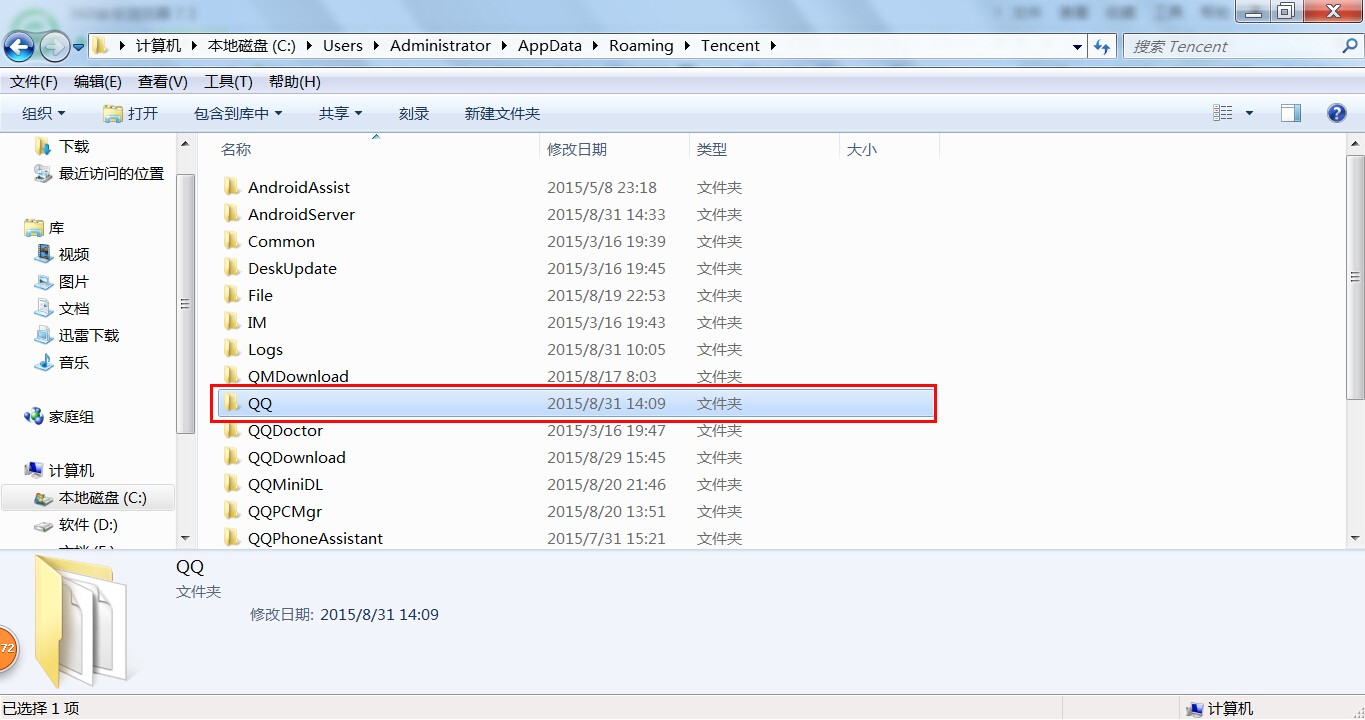The image size is (1365, 720).
Task: Select 软件 (D:) drive
Action: coord(76,524)
